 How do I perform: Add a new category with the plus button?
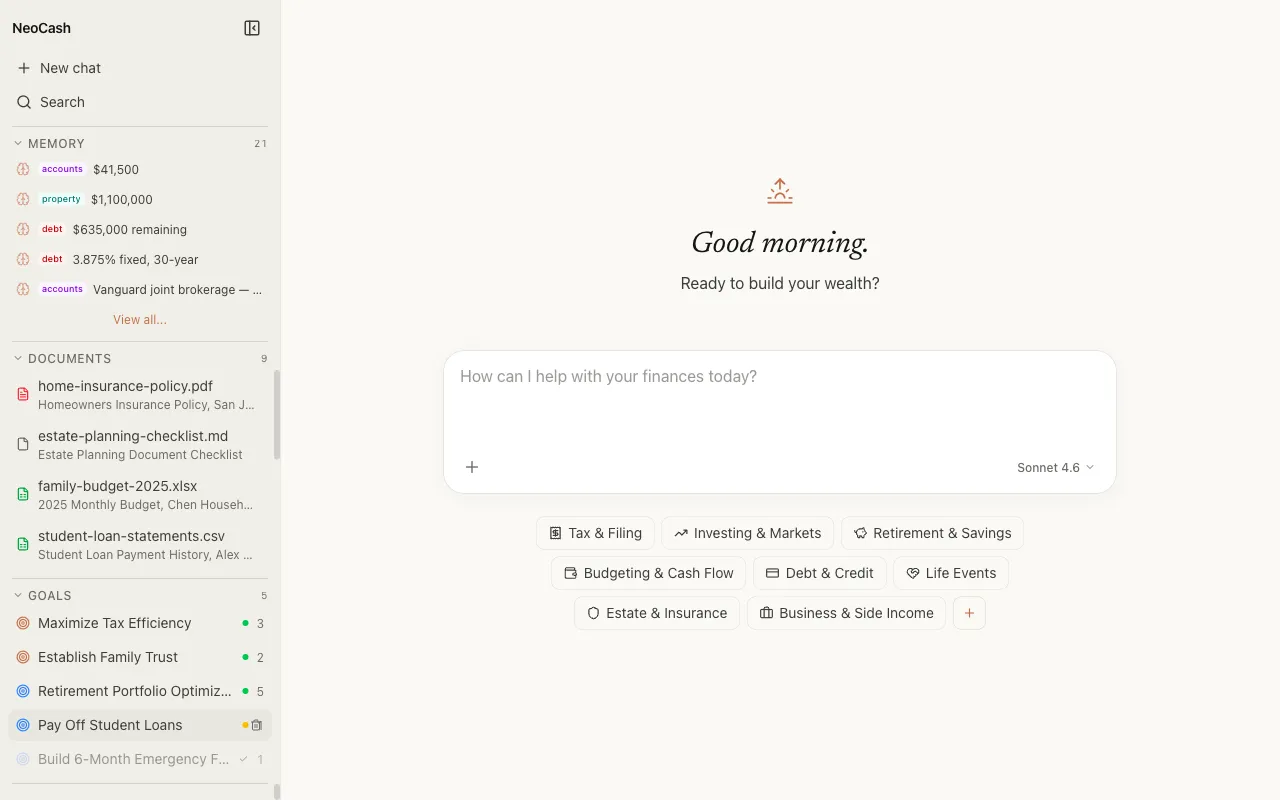click(x=968, y=613)
